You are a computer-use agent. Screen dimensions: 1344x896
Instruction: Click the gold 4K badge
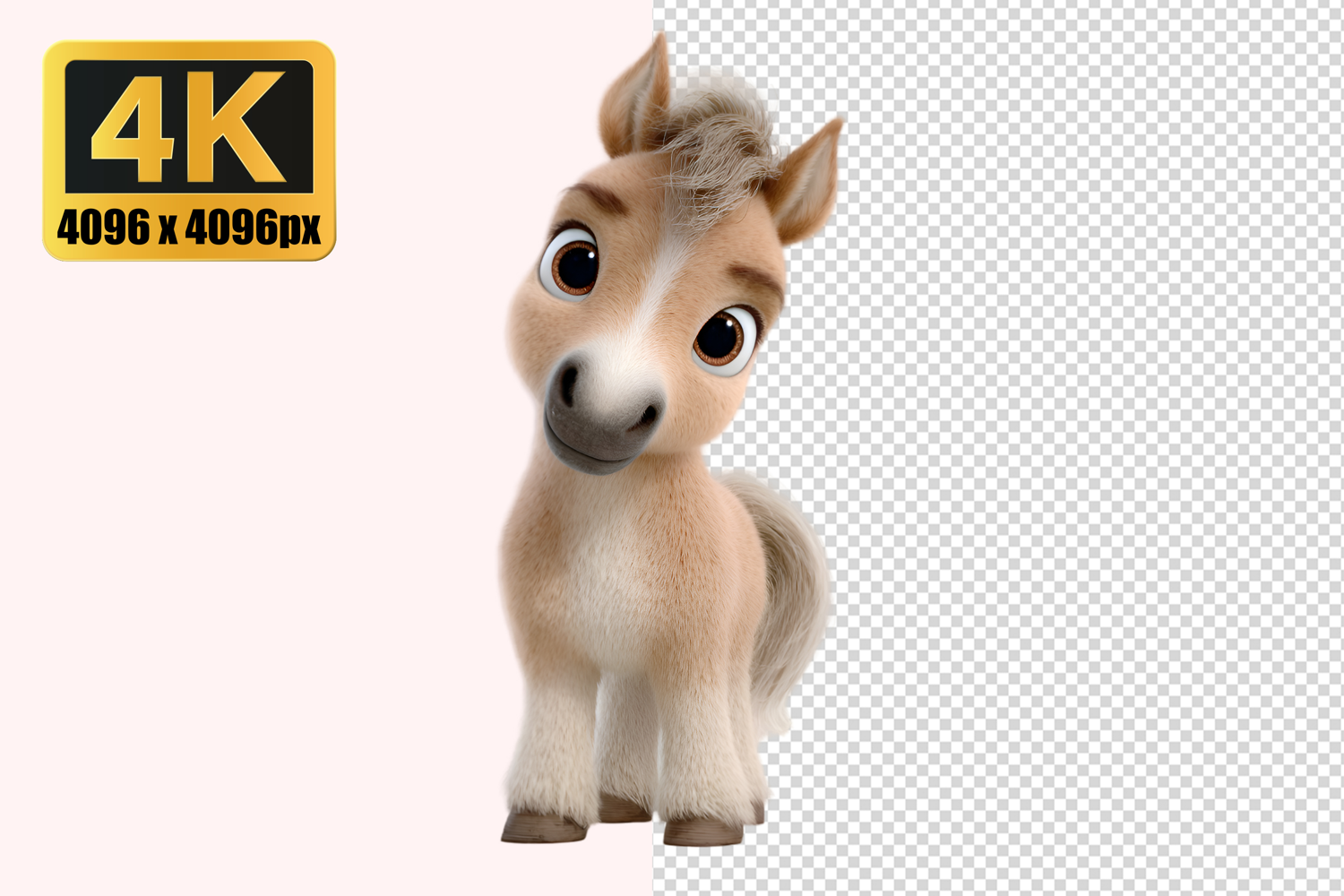189,151
